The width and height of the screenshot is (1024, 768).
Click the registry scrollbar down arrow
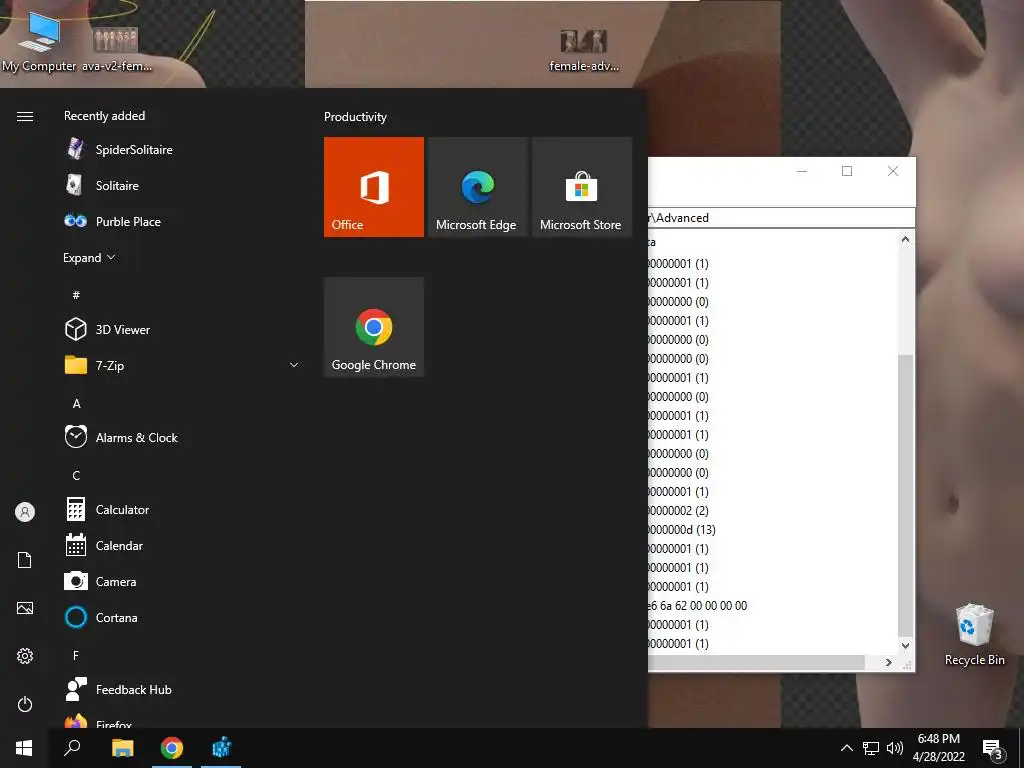905,645
